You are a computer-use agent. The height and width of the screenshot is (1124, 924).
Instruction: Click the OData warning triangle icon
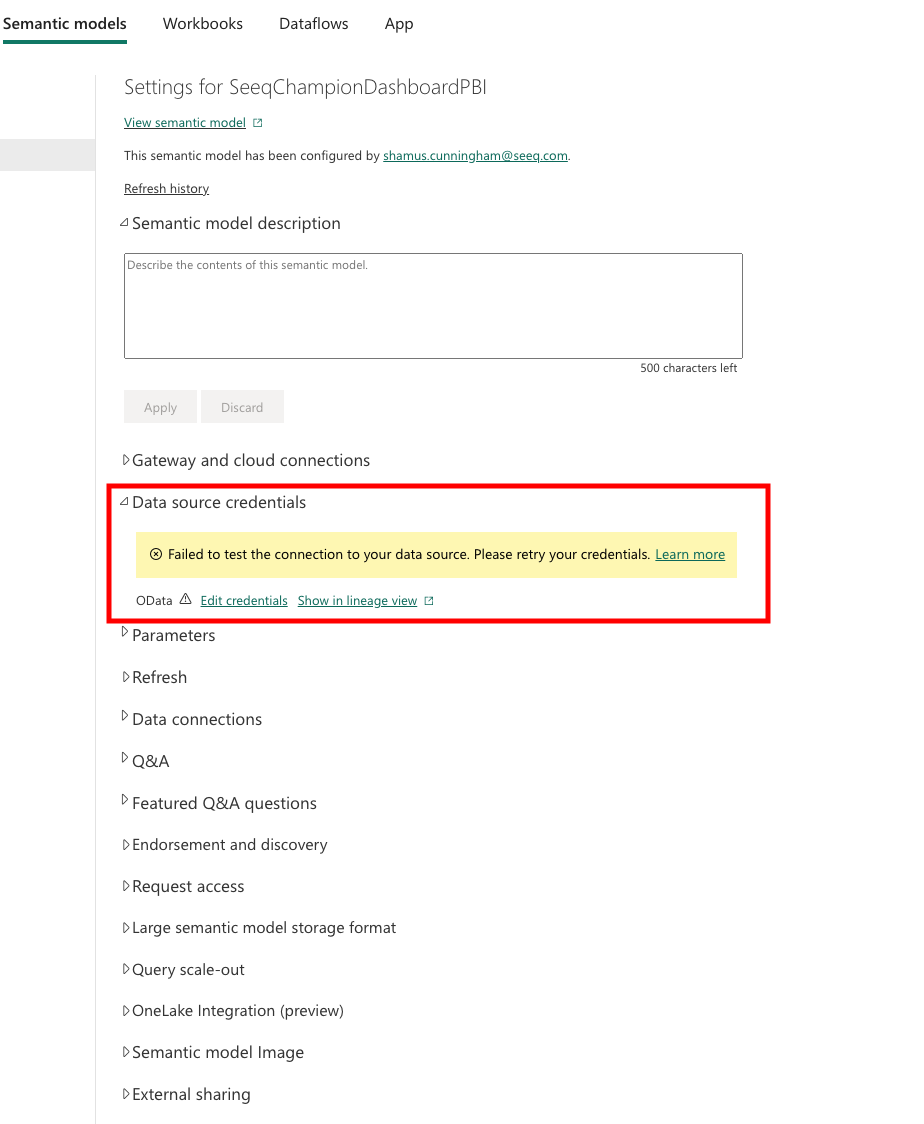pos(185,600)
